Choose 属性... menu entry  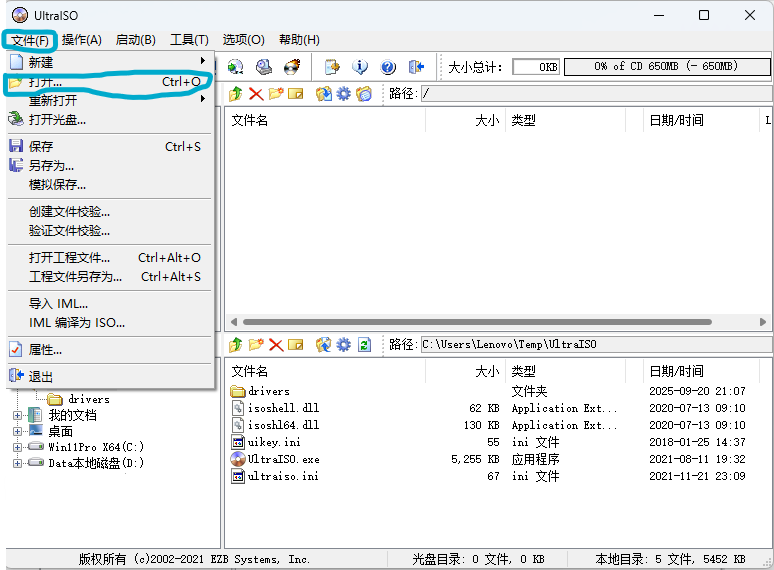(109, 350)
